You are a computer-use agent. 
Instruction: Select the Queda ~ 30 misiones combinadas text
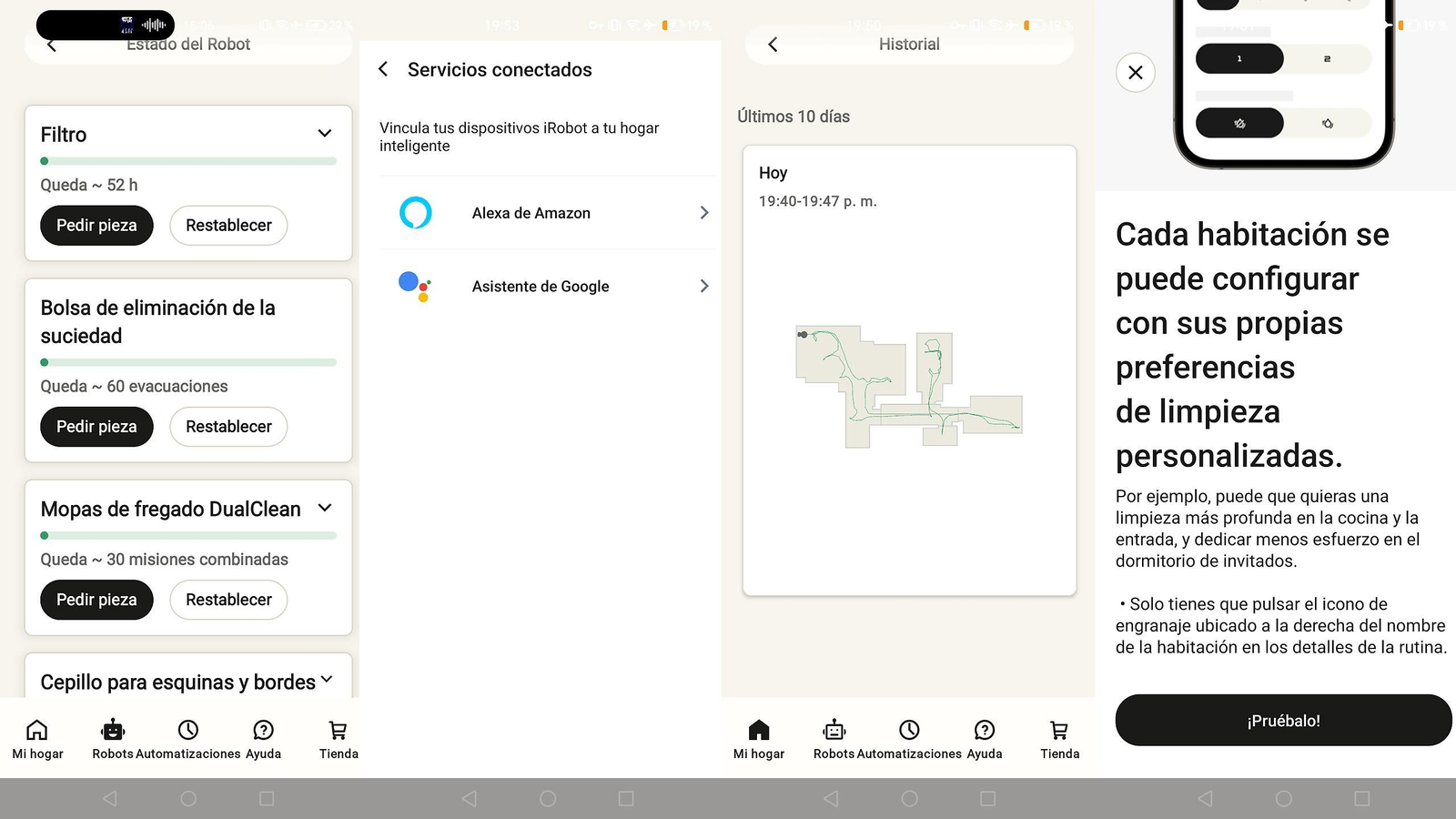click(x=164, y=560)
